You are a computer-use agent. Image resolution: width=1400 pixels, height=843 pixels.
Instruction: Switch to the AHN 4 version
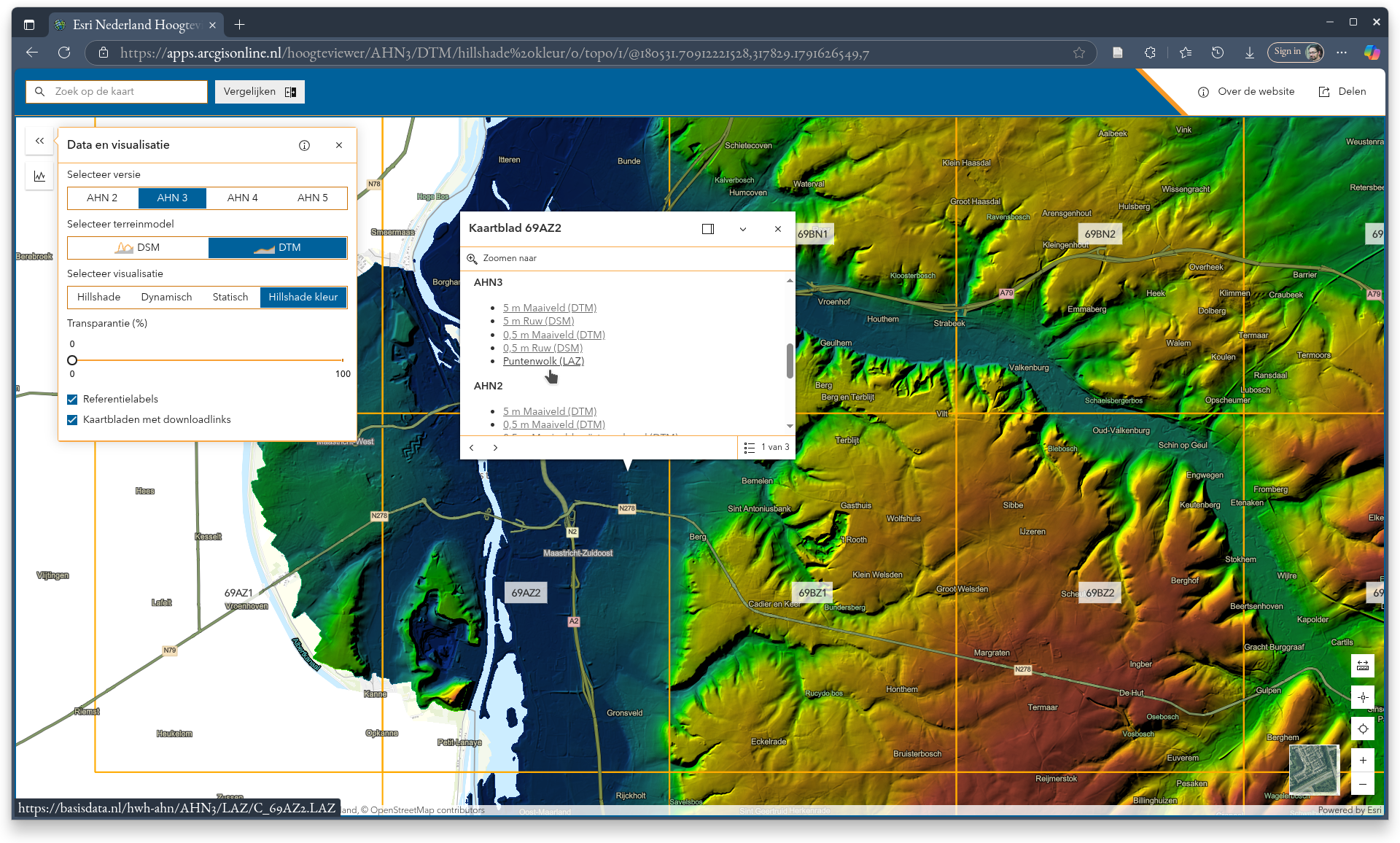242,198
